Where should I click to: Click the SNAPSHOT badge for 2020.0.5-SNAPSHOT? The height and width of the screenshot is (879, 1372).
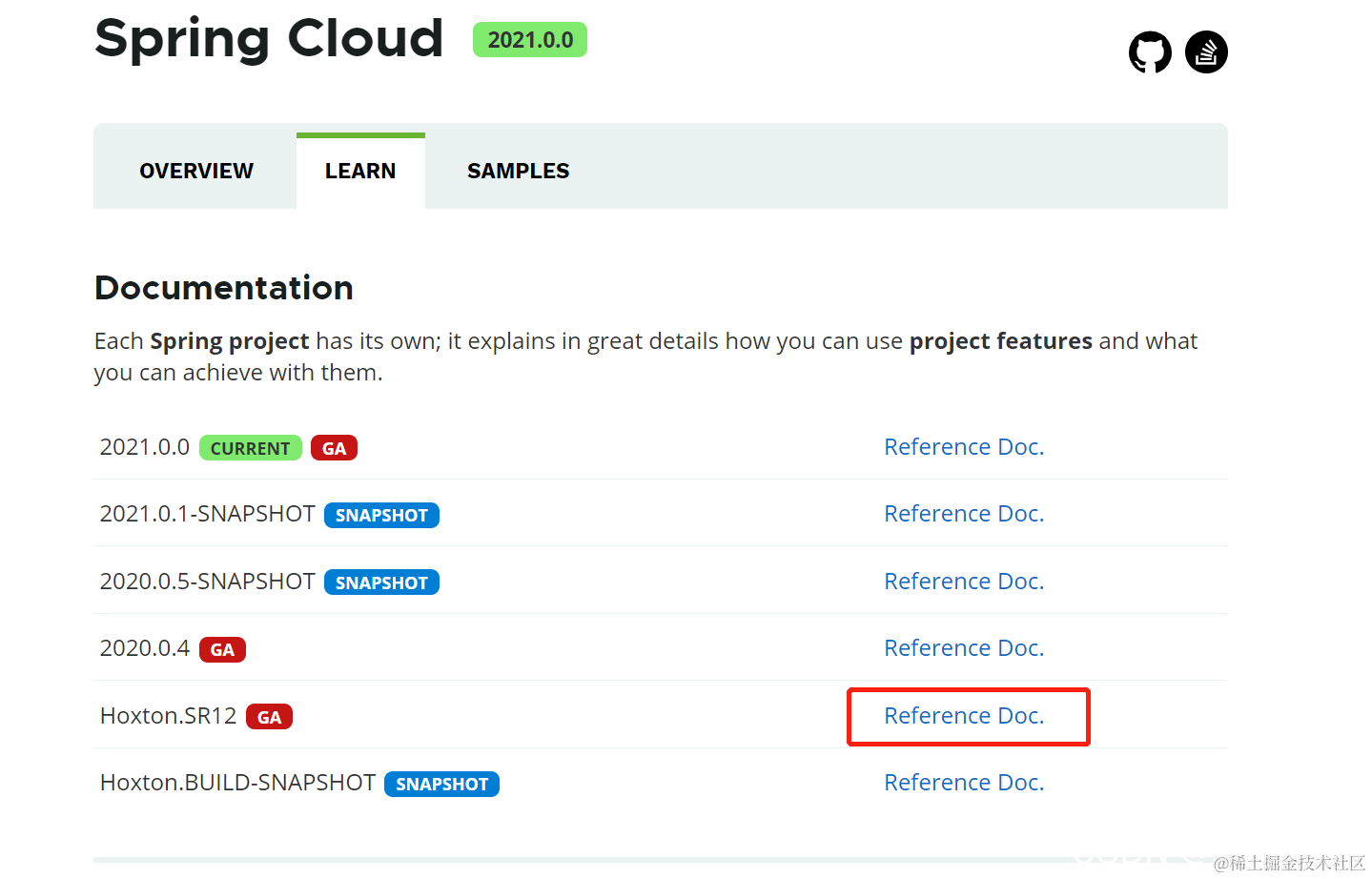pyautogui.click(x=381, y=583)
